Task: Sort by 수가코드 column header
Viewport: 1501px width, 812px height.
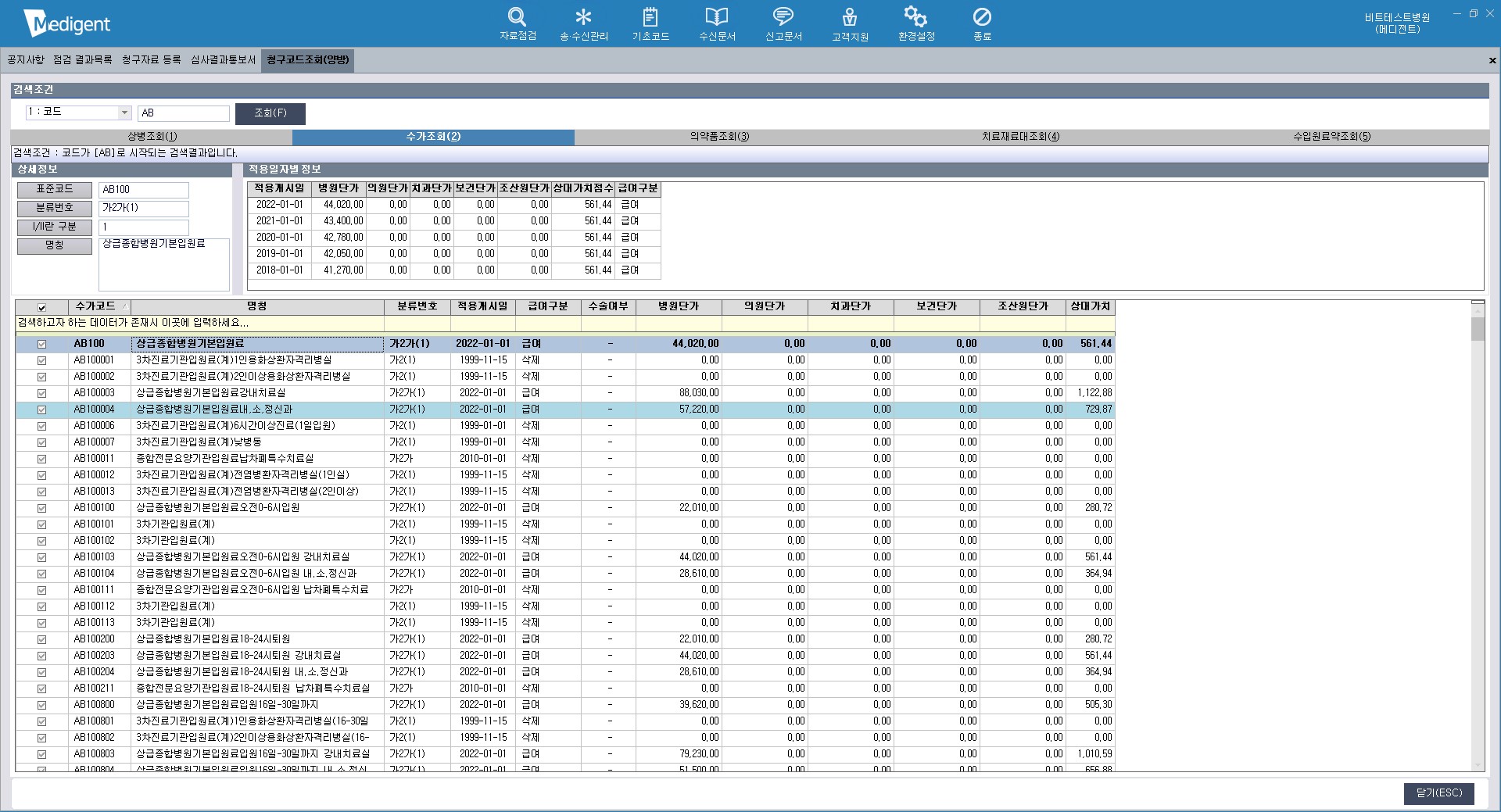Action: (x=99, y=306)
